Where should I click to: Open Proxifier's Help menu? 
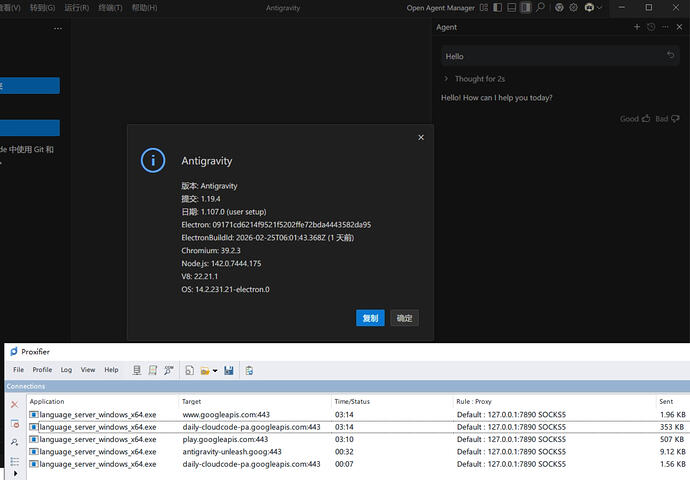pyautogui.click(x=111, y=370)
